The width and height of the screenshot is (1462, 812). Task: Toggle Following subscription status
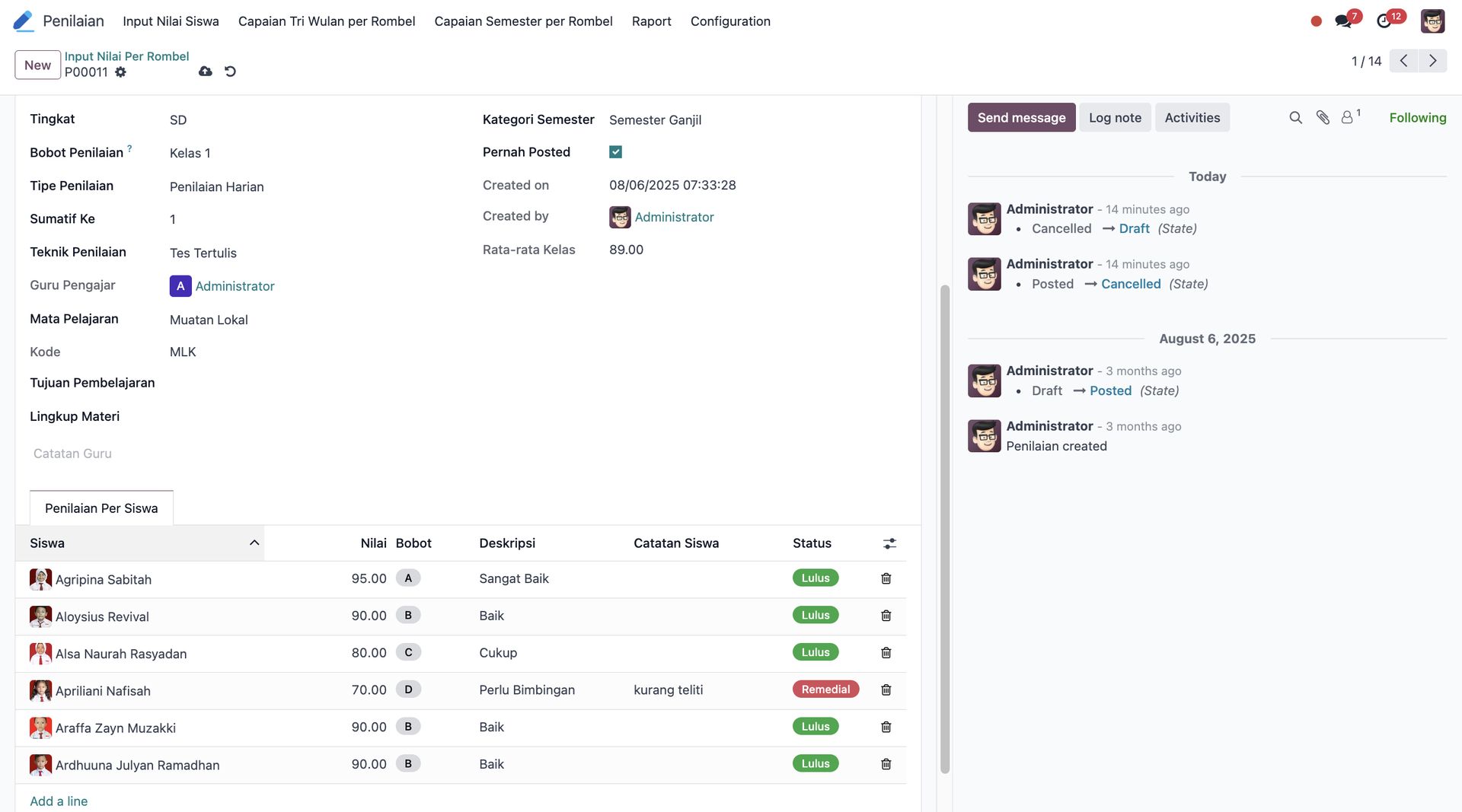[1417, 118]
